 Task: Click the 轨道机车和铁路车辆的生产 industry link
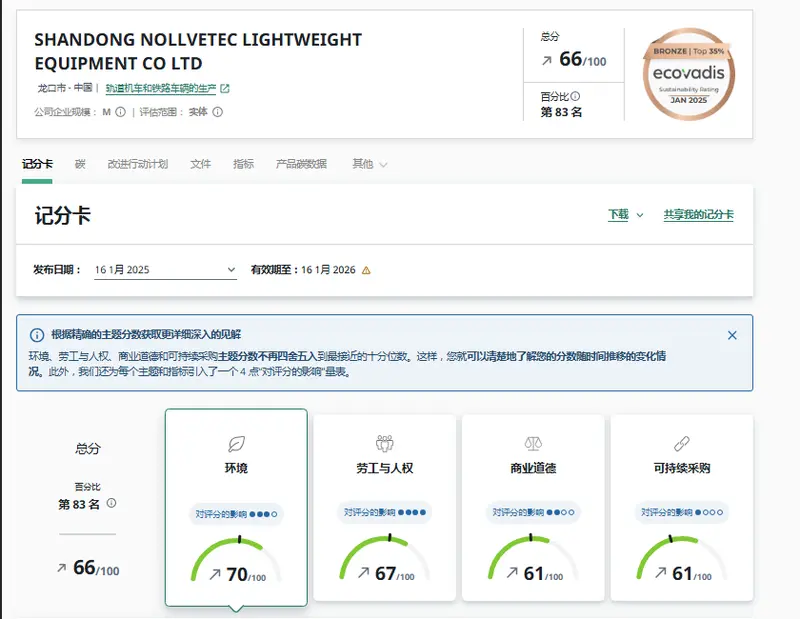coord(161,89)
